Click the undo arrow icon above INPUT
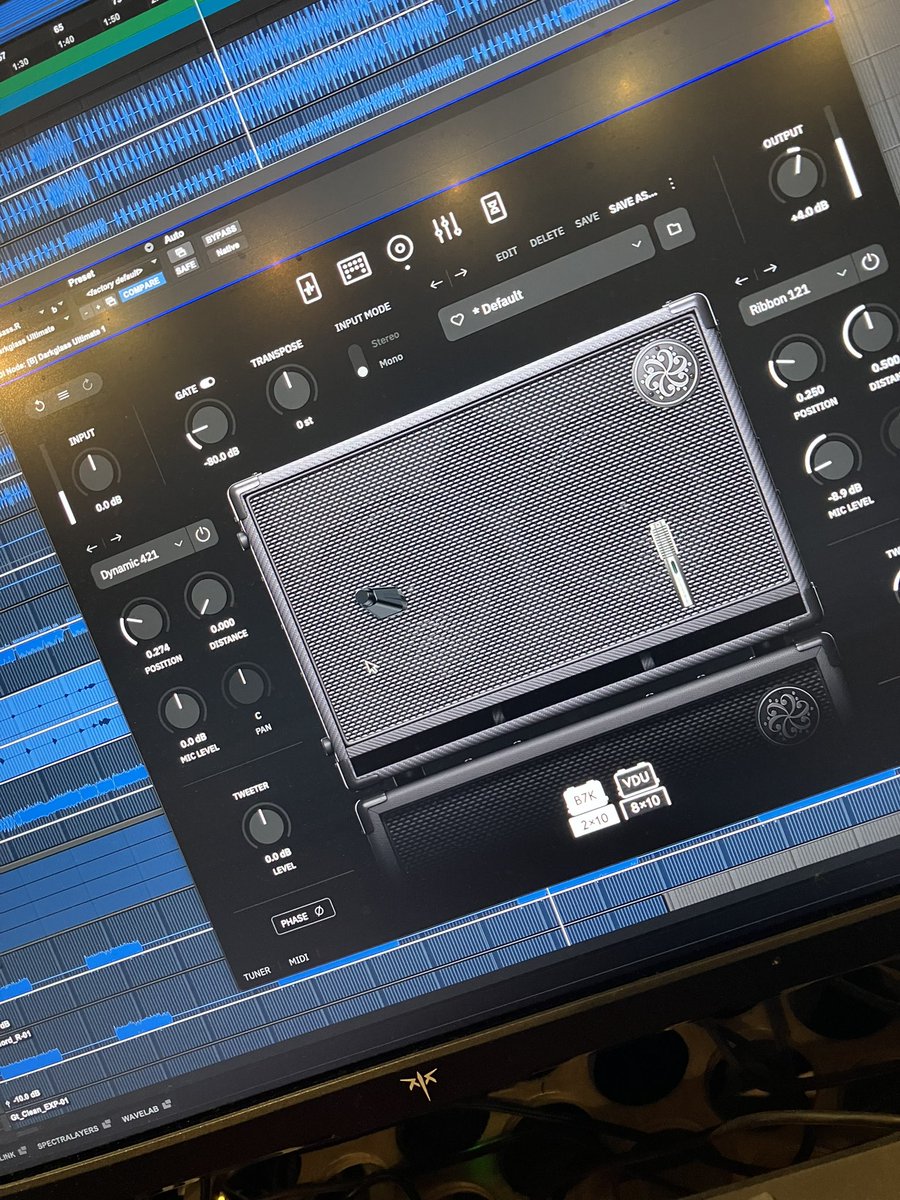 39,405
